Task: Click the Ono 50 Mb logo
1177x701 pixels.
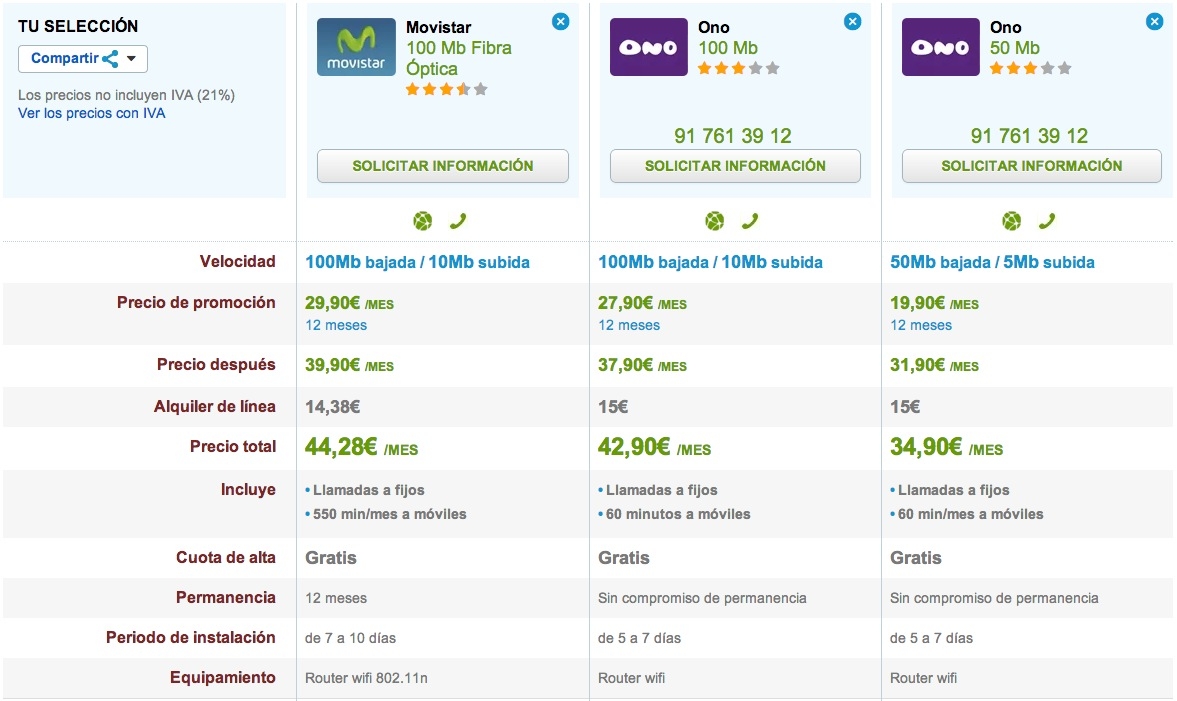Action: click(941, 47)
